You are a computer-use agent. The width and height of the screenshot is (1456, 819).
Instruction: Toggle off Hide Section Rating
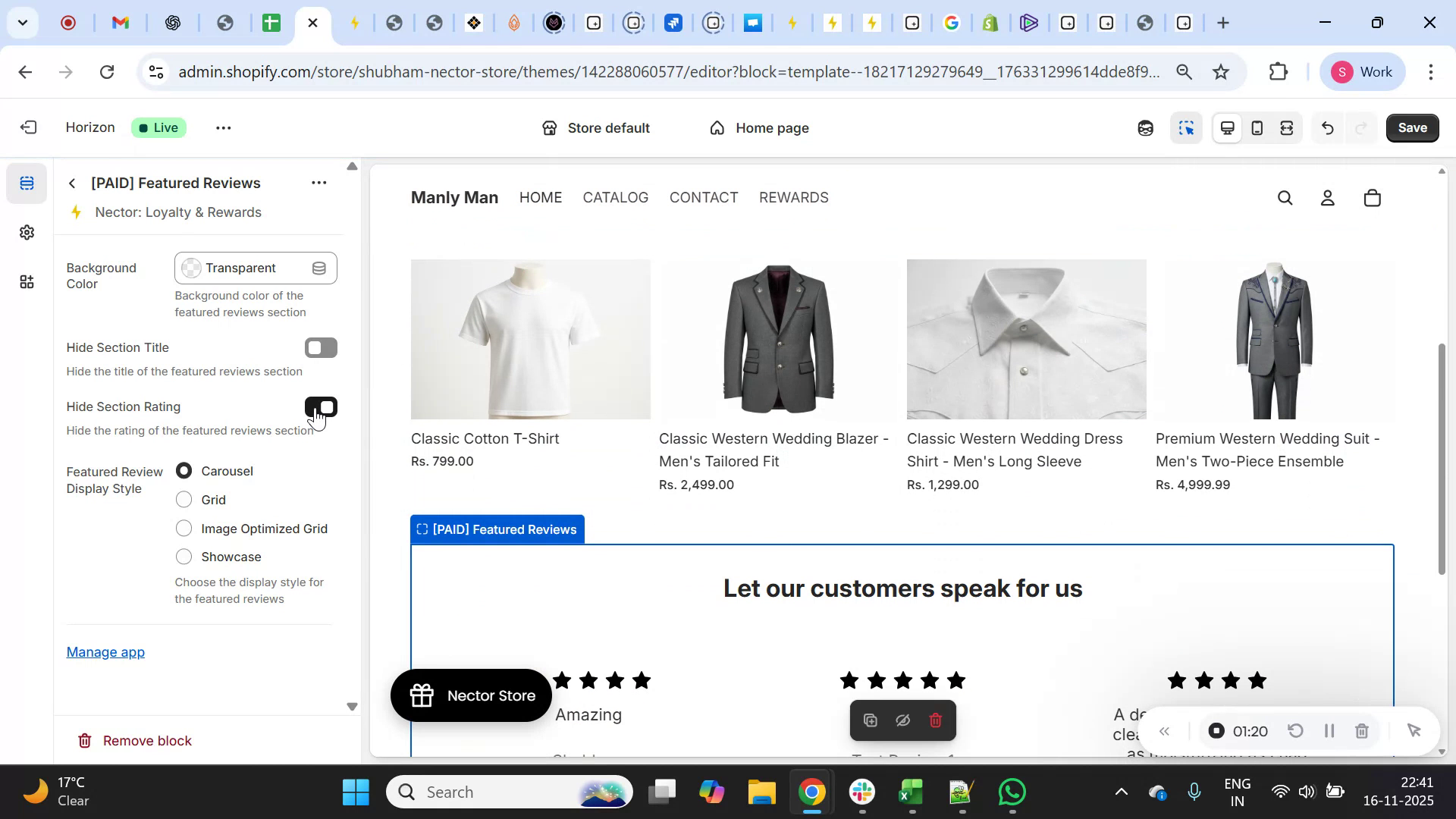tap(321, 407)
